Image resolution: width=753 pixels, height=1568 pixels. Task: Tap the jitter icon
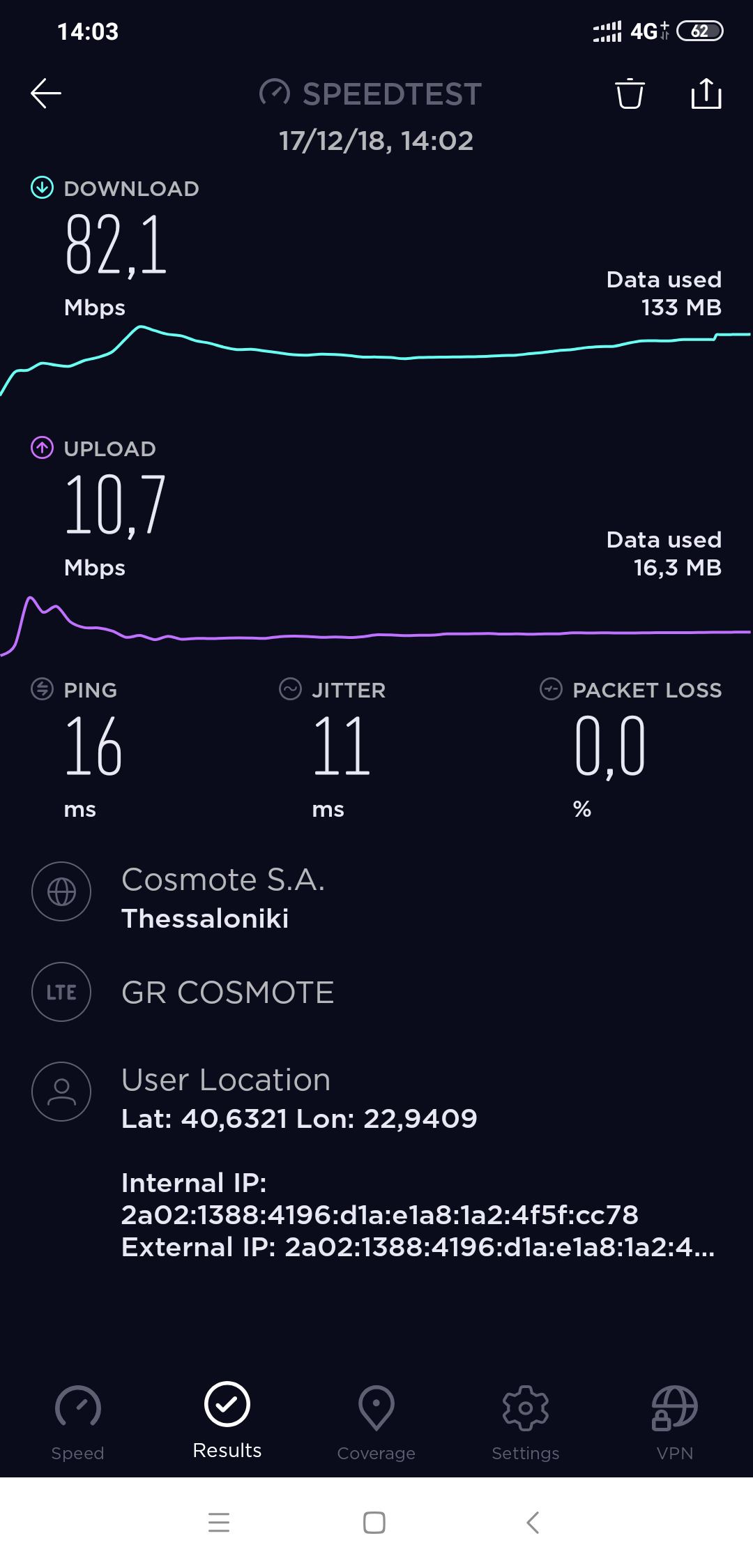coord(290,689)
